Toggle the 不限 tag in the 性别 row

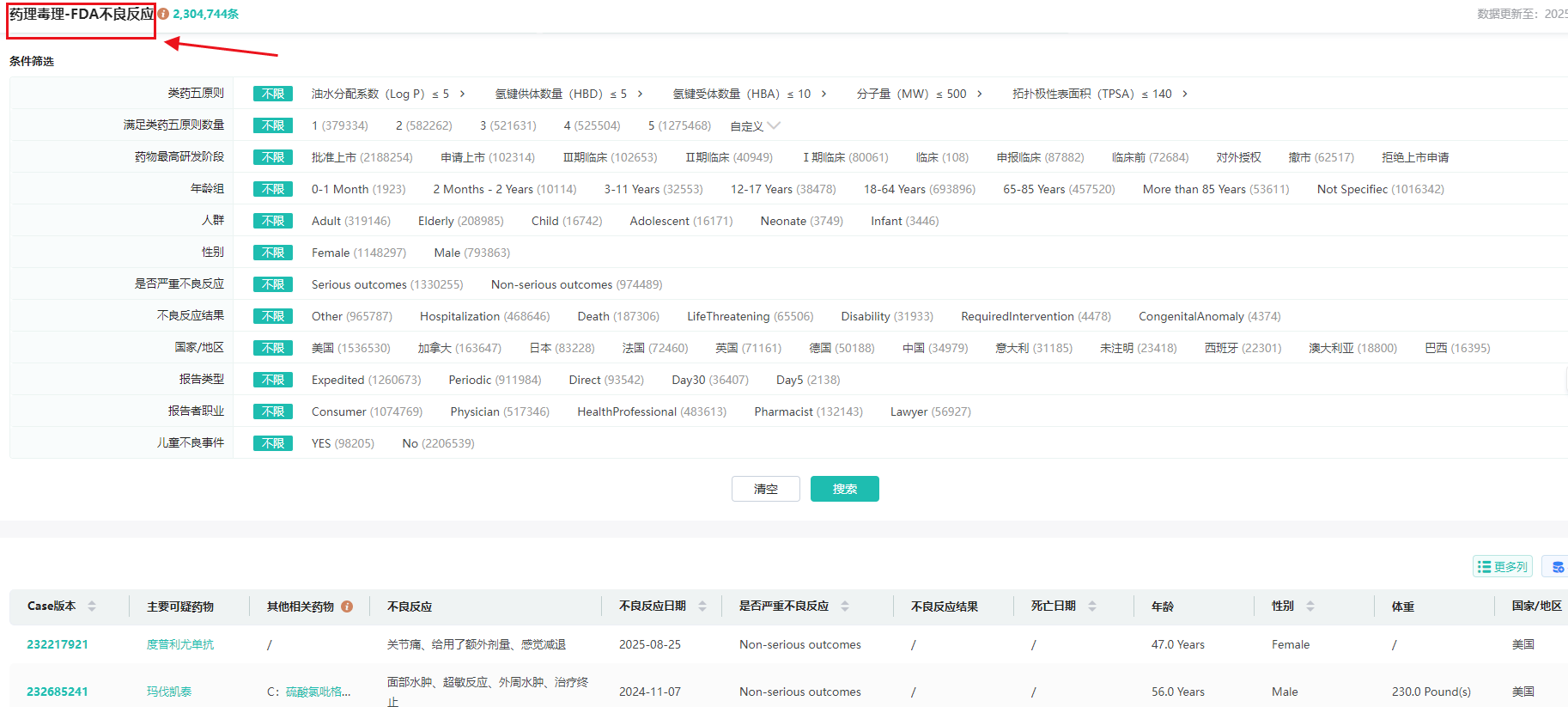click(273, 253)
